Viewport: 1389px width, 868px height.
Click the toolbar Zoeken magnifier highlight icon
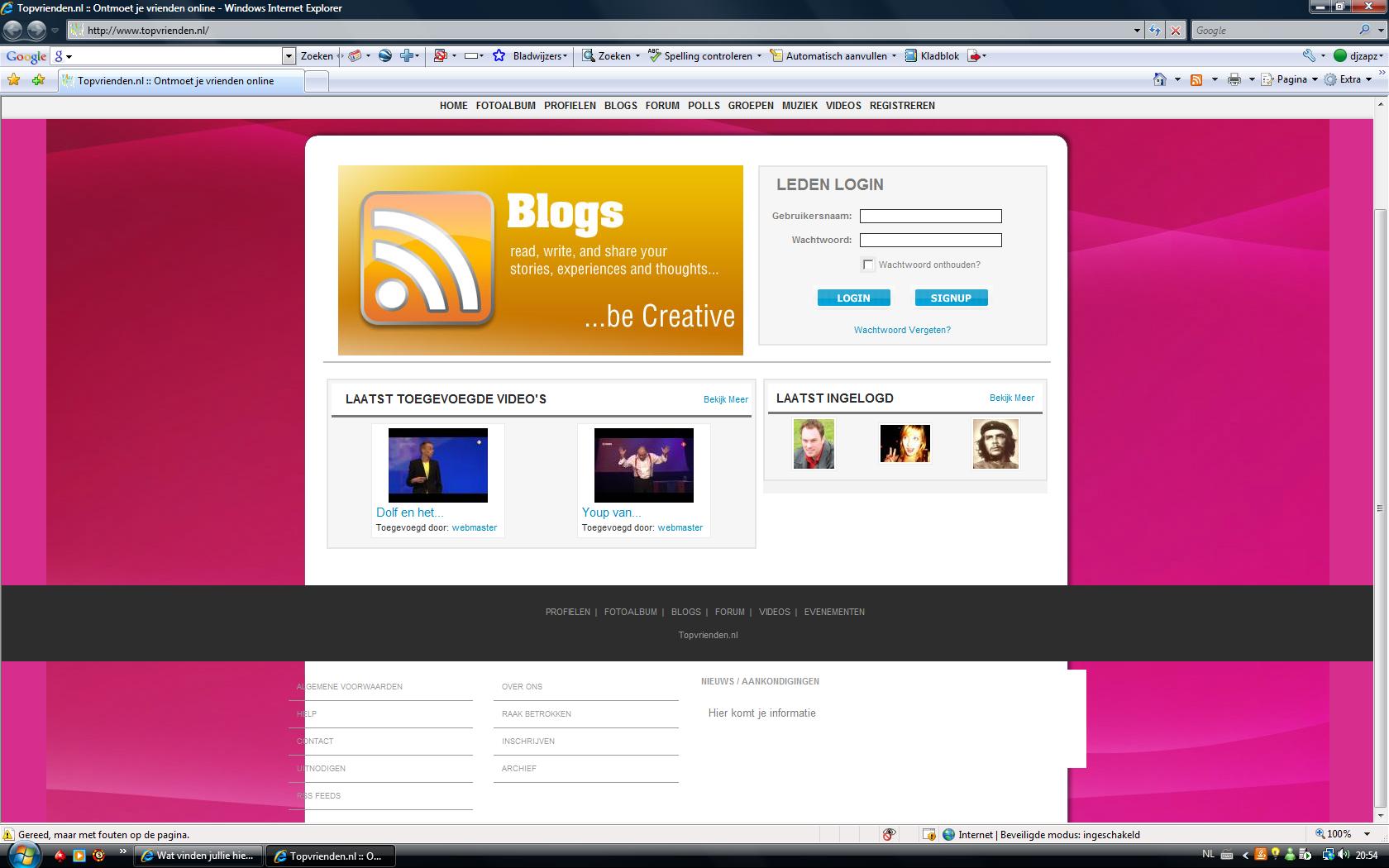tap(589, 55)
